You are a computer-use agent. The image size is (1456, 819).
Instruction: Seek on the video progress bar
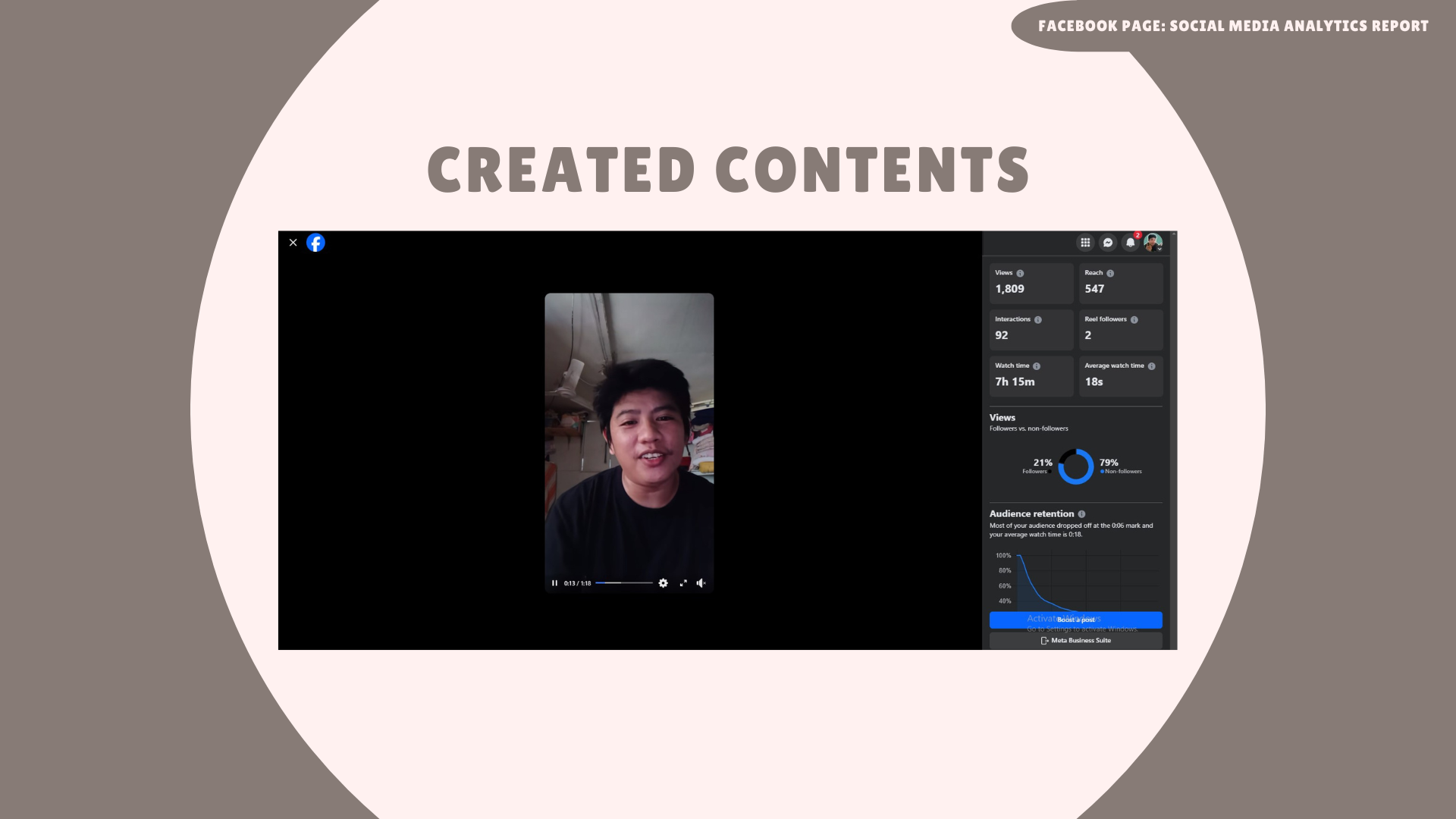click(623, 583)
